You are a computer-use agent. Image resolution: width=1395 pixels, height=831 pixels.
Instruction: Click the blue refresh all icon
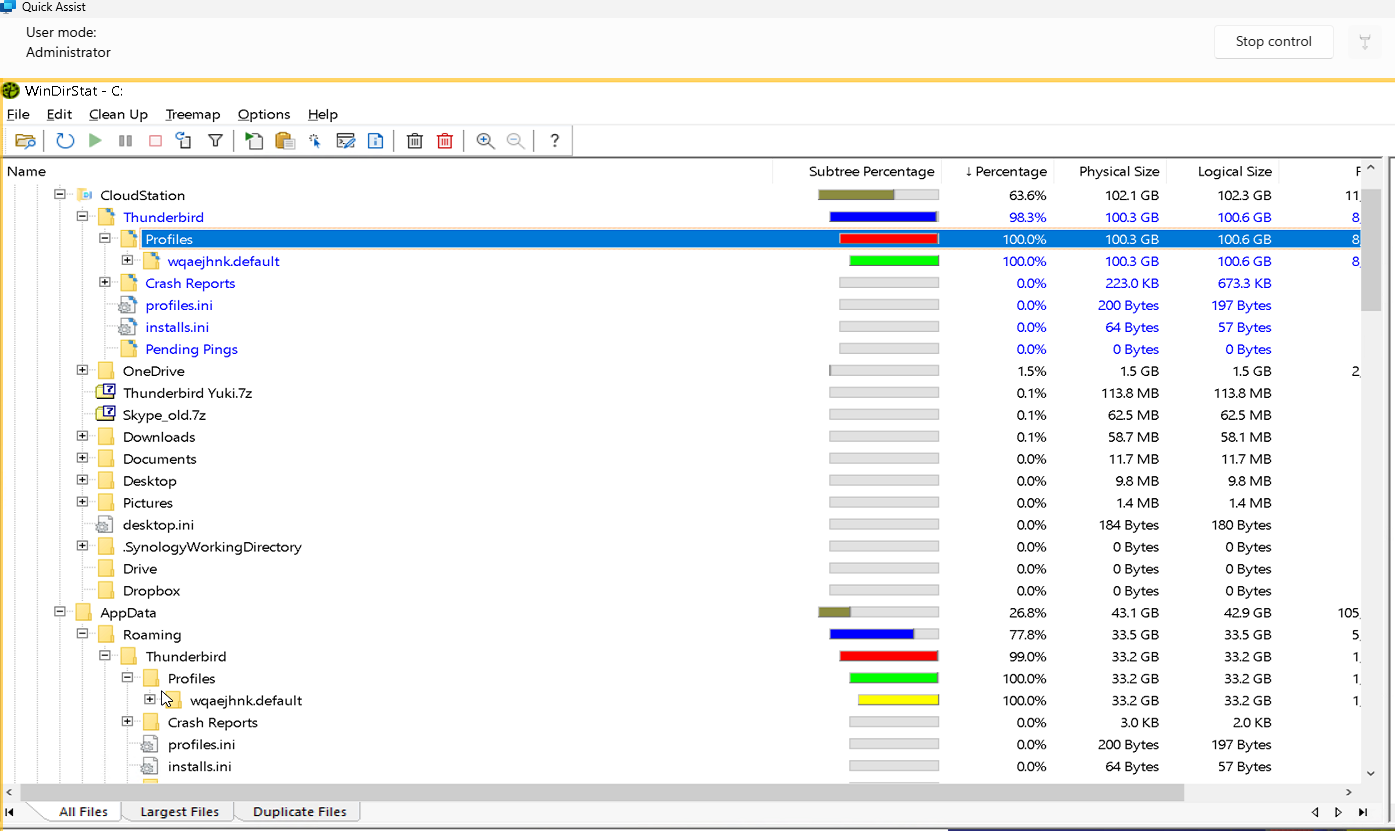(65, 141)
